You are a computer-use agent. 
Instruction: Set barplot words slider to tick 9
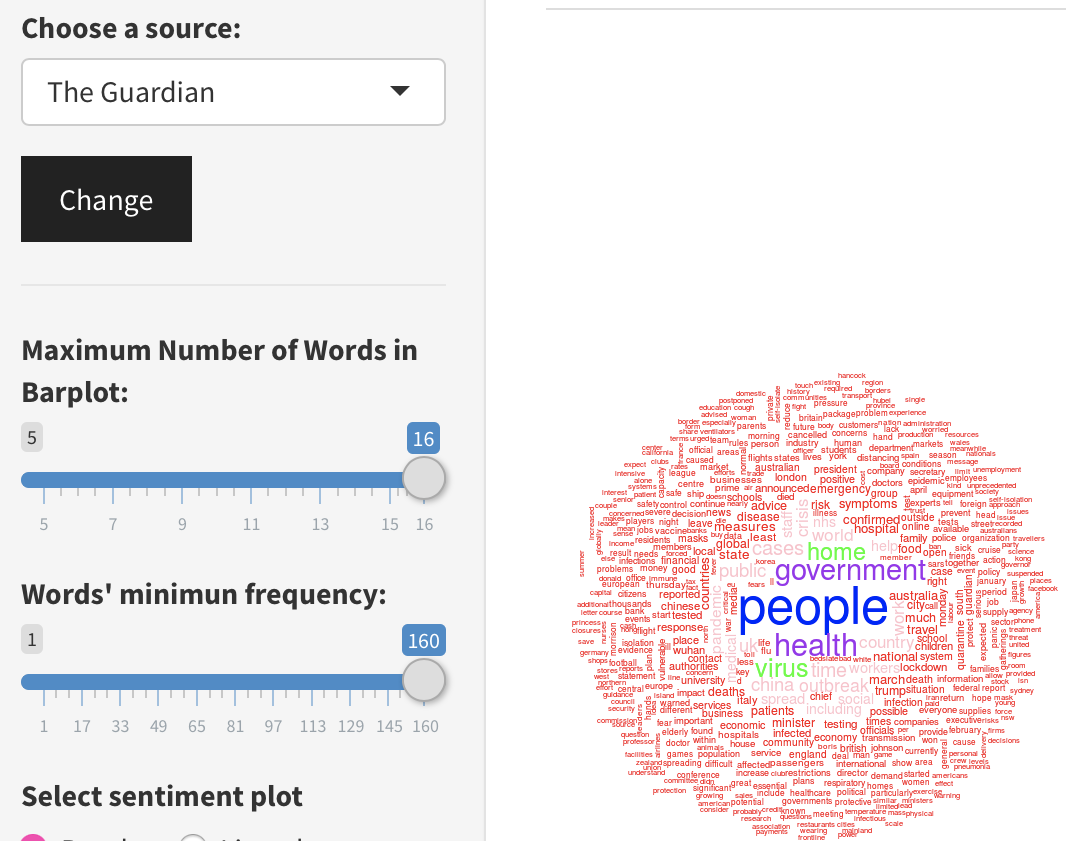[x=182, y=481]
